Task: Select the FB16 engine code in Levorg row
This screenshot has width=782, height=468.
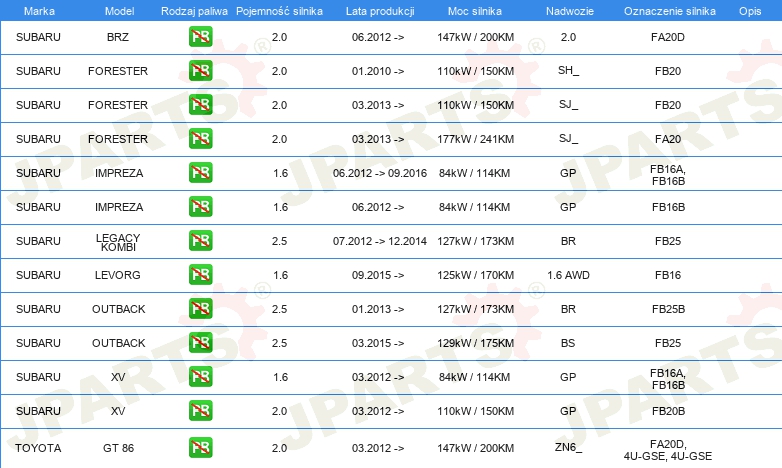Action: pos(668,275)
